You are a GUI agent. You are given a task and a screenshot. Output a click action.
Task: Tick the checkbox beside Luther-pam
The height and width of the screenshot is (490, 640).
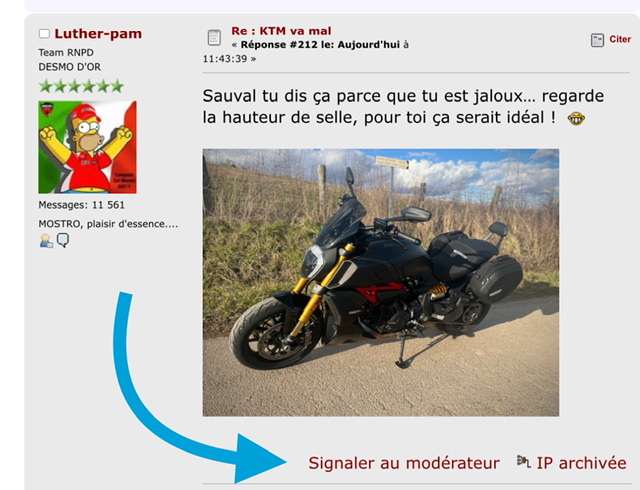(x=44, y=33)
